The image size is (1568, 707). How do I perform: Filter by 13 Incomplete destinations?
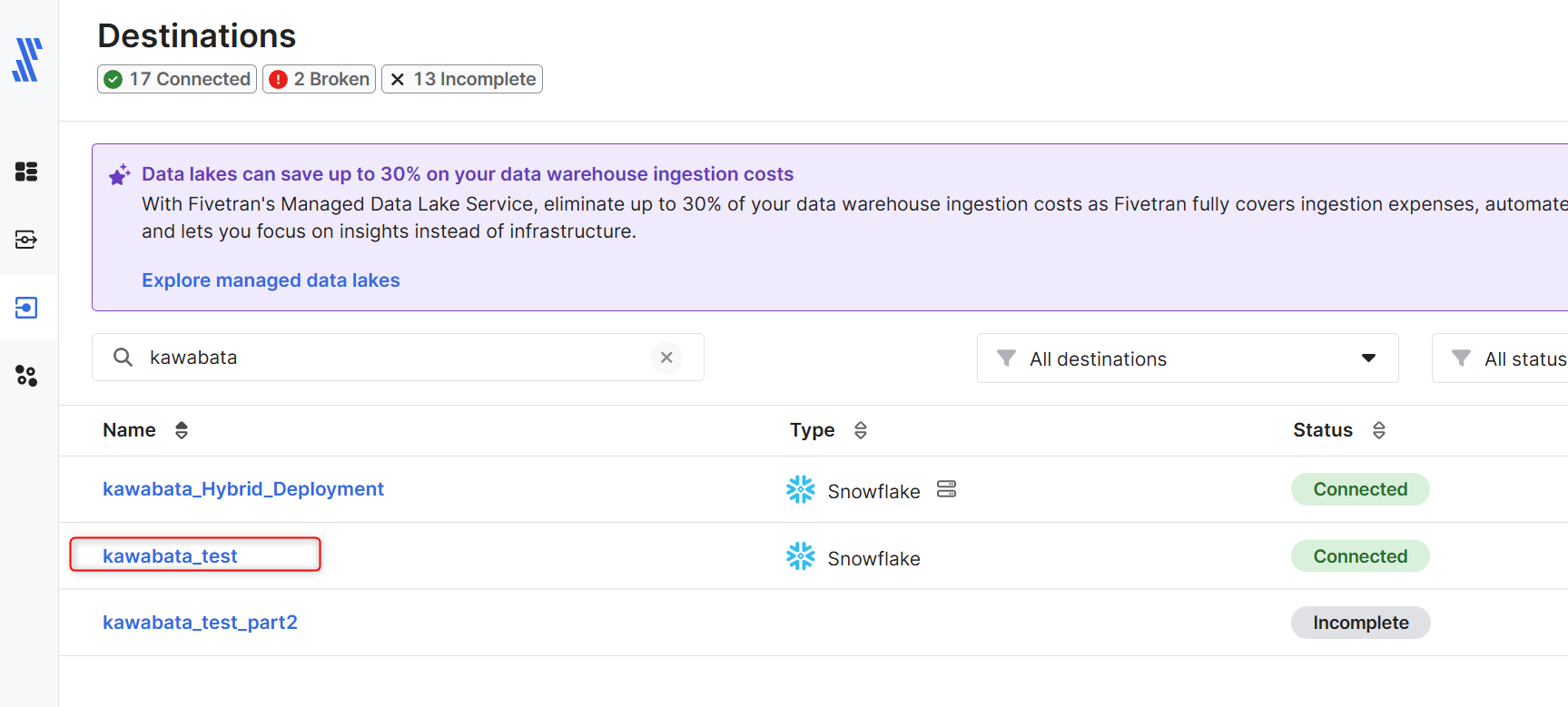coord(461,79)
